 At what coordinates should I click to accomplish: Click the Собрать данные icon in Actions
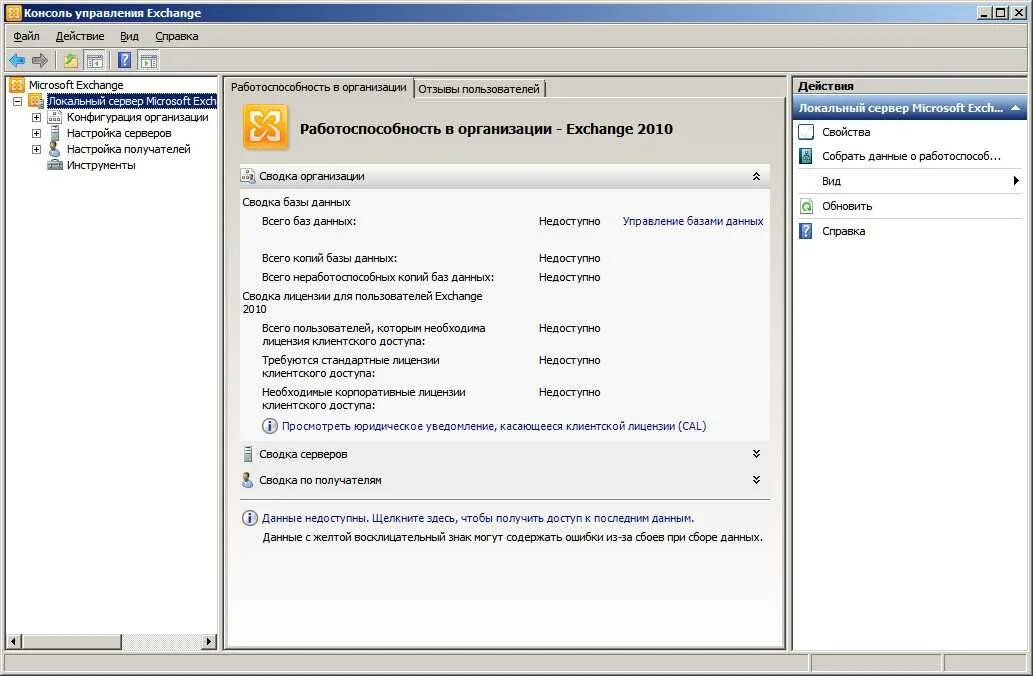click(806, 156)
